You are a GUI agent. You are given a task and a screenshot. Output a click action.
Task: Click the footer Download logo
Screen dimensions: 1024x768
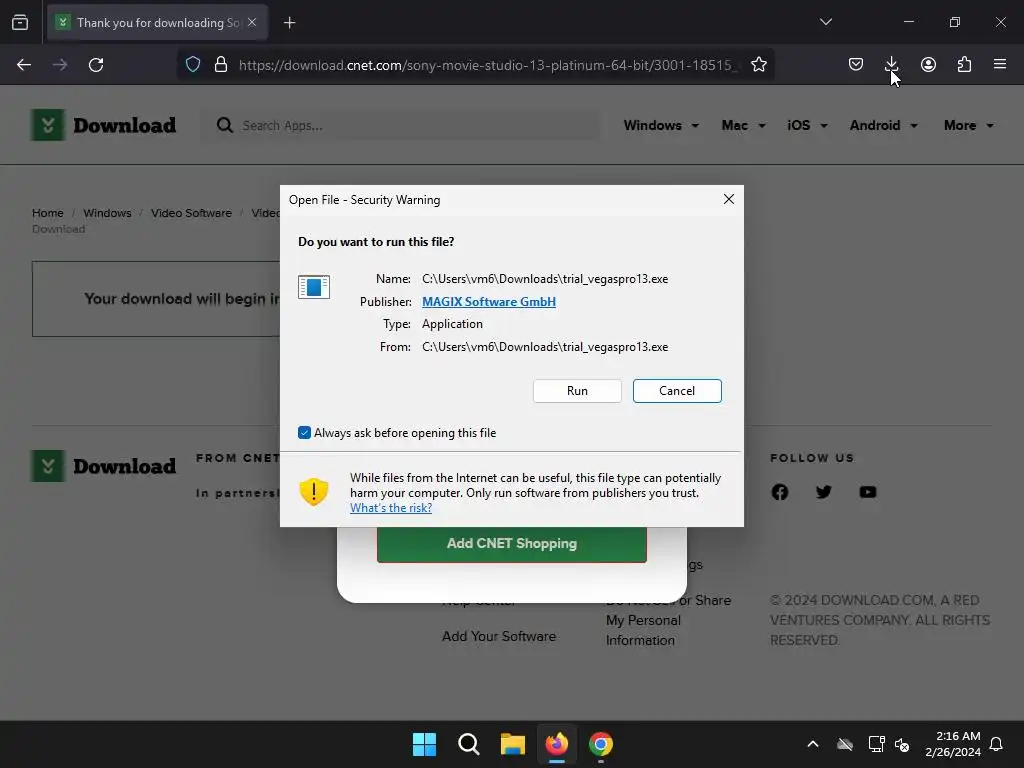(103, 466)
